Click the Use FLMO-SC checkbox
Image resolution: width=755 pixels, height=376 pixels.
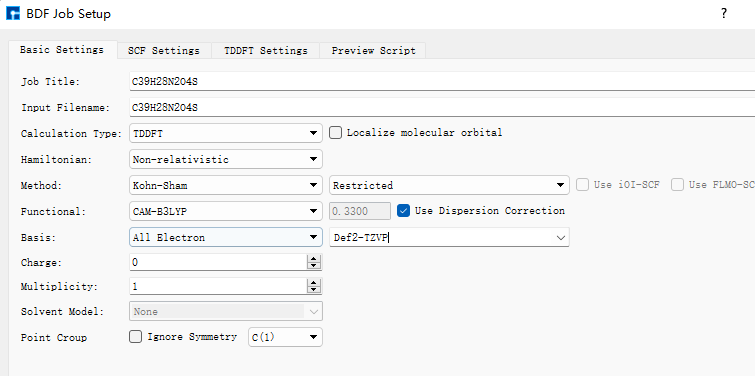pos(677,185)
